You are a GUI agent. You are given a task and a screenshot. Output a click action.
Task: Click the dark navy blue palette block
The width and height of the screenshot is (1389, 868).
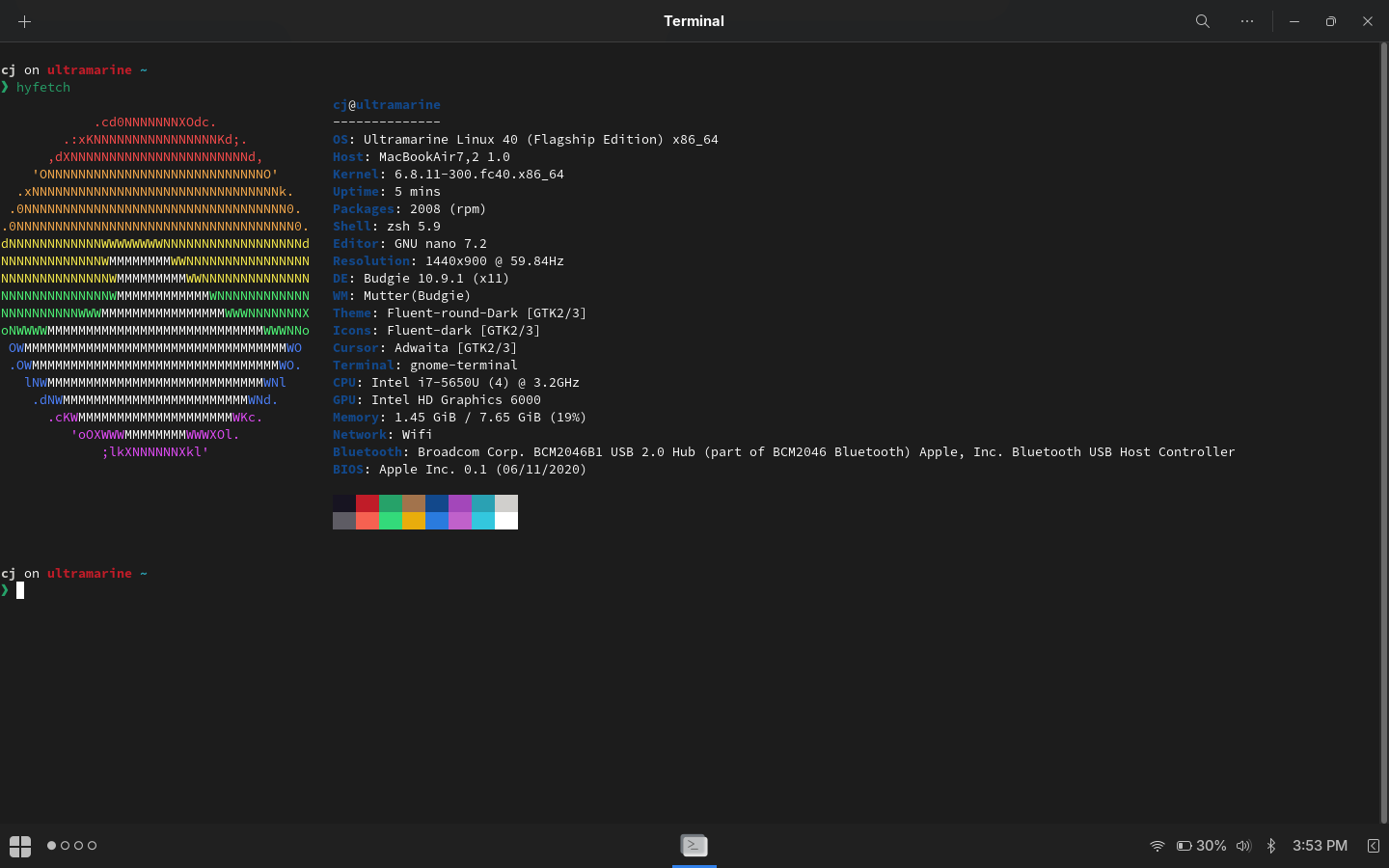437,503
